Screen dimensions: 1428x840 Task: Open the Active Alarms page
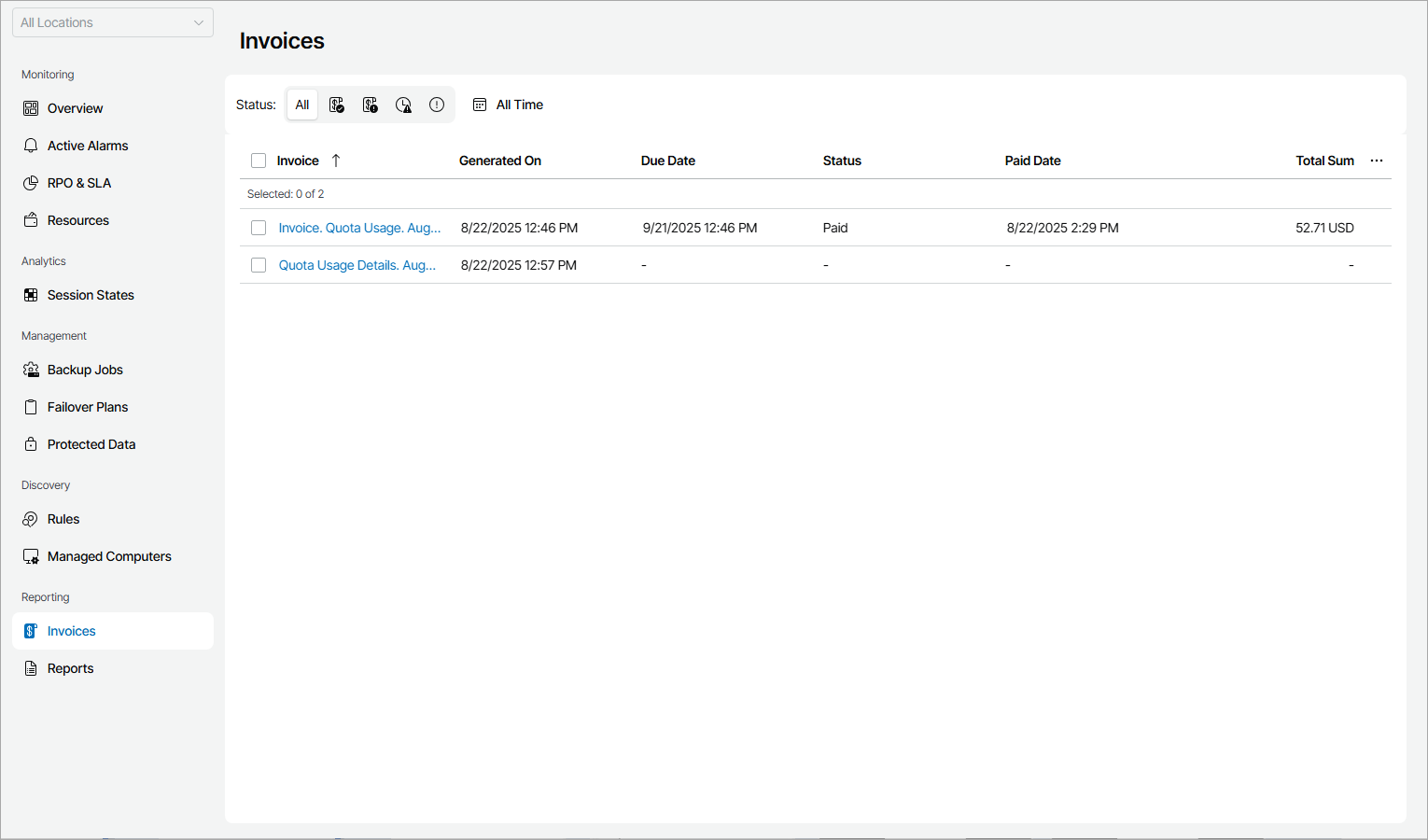click(x=88, y=146)
